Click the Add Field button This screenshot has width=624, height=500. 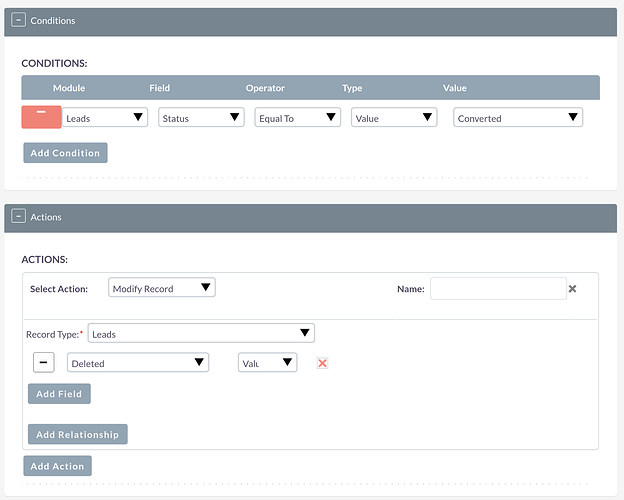[59, 394]
